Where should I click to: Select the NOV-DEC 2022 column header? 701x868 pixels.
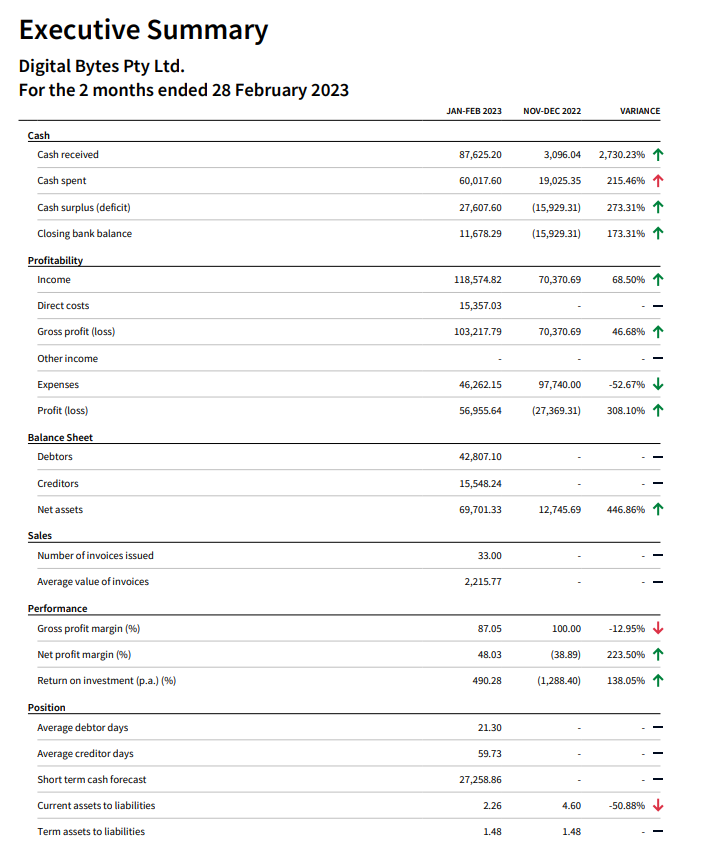(552, 111)
